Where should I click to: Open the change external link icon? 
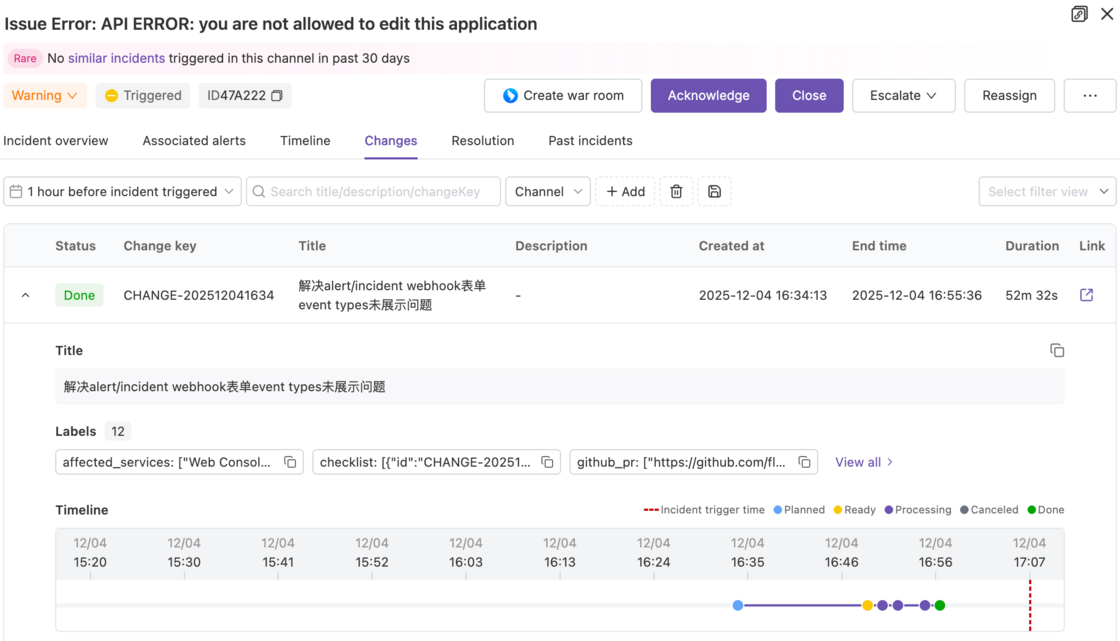1086,295
